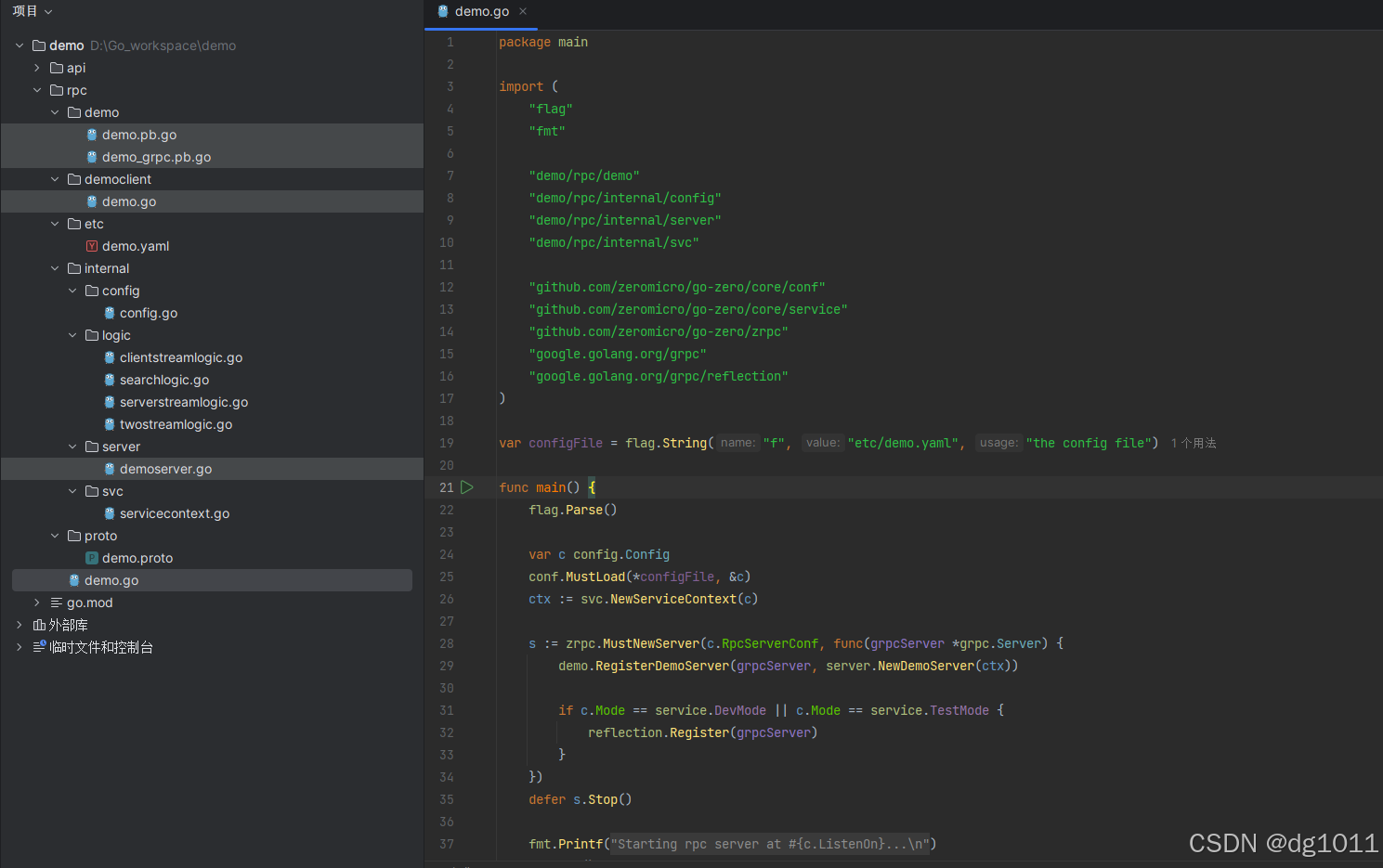Expand the 外部库 node
Screen dimensions: 1383x868
point(20,625)
